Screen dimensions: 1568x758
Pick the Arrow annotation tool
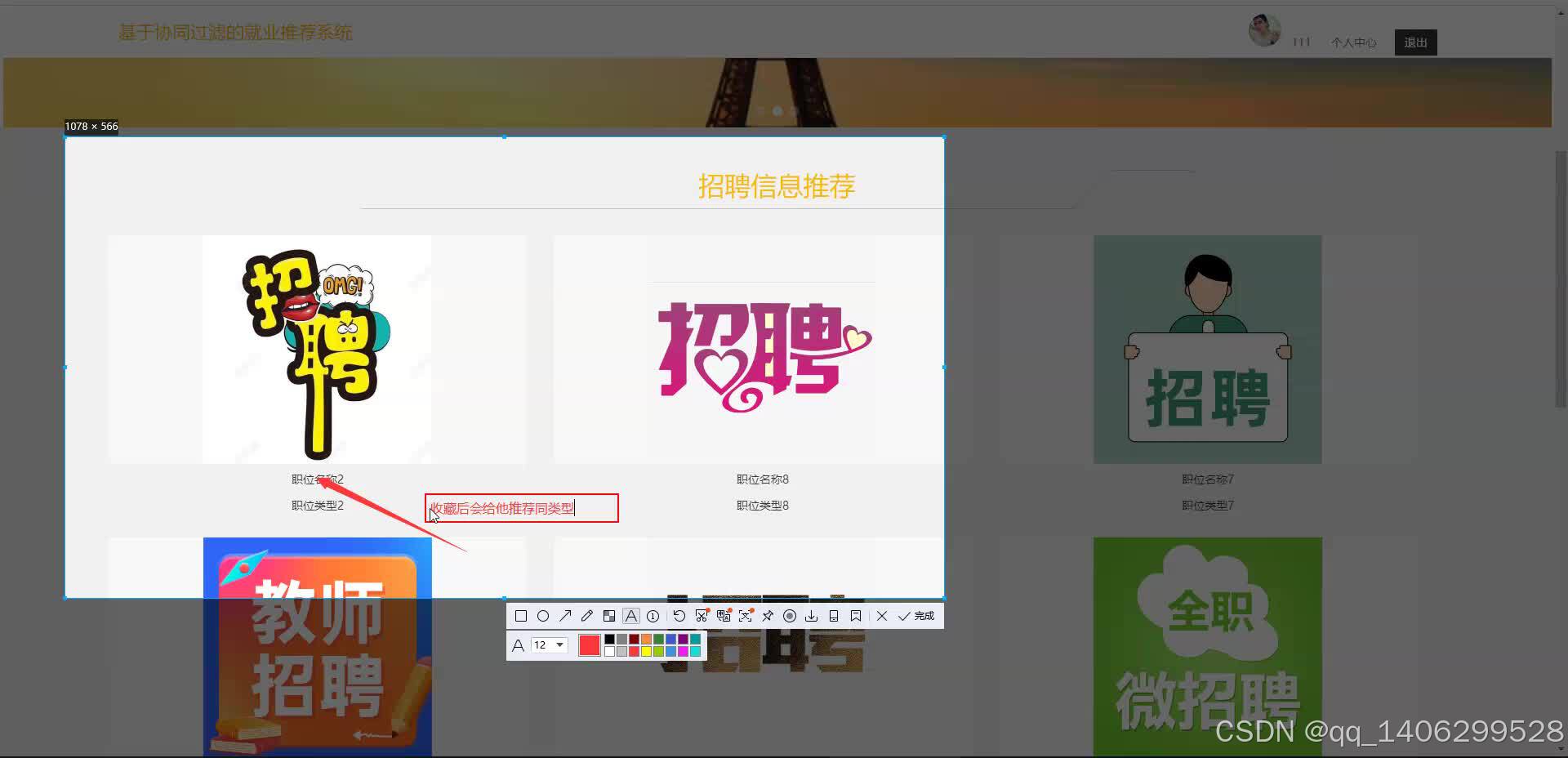(565, 616)
